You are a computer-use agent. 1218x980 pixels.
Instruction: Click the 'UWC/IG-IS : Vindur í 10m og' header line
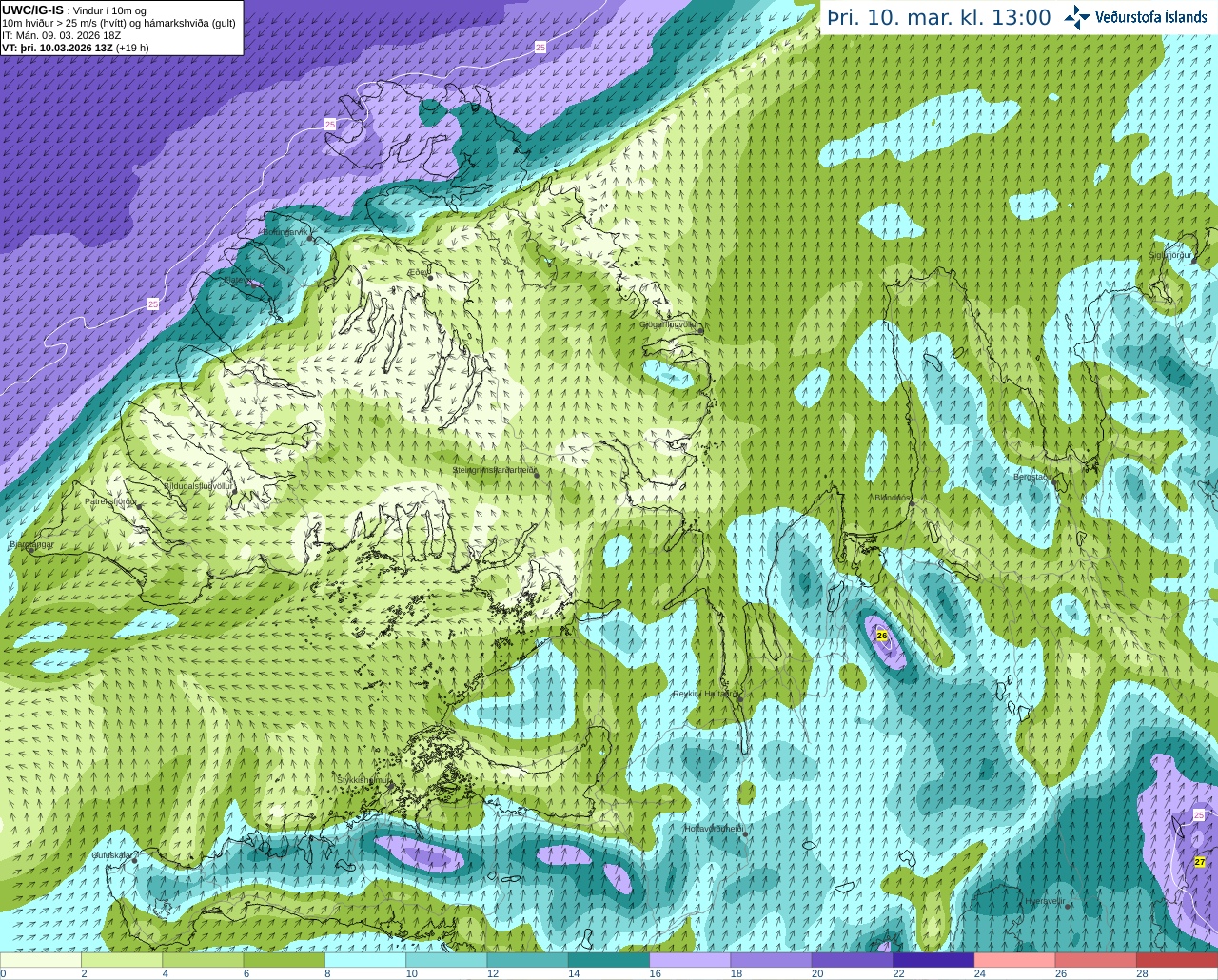pyautogui.click(x=74, y=10)
